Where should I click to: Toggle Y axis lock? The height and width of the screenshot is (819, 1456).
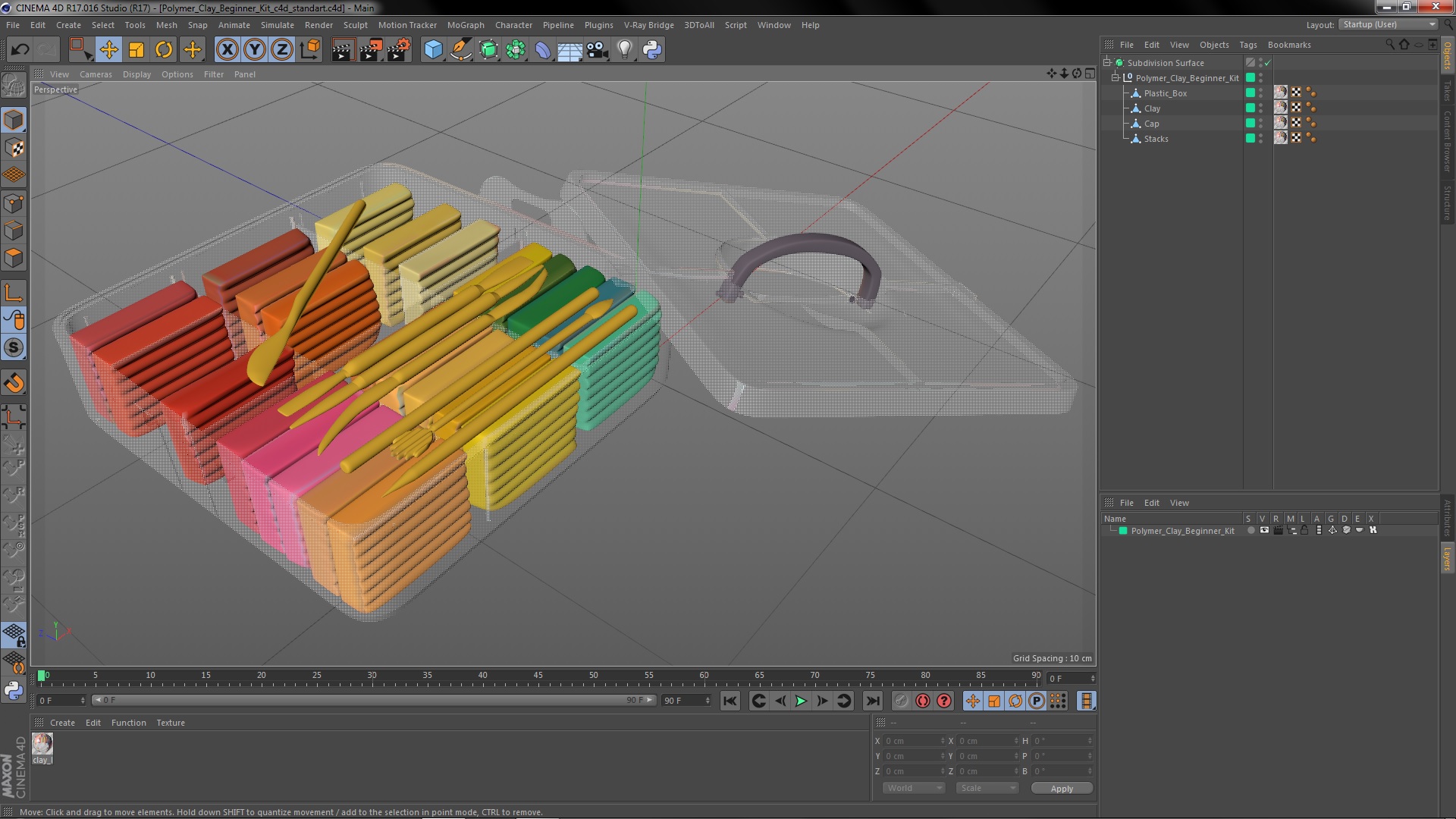click(x=255, y=50)
